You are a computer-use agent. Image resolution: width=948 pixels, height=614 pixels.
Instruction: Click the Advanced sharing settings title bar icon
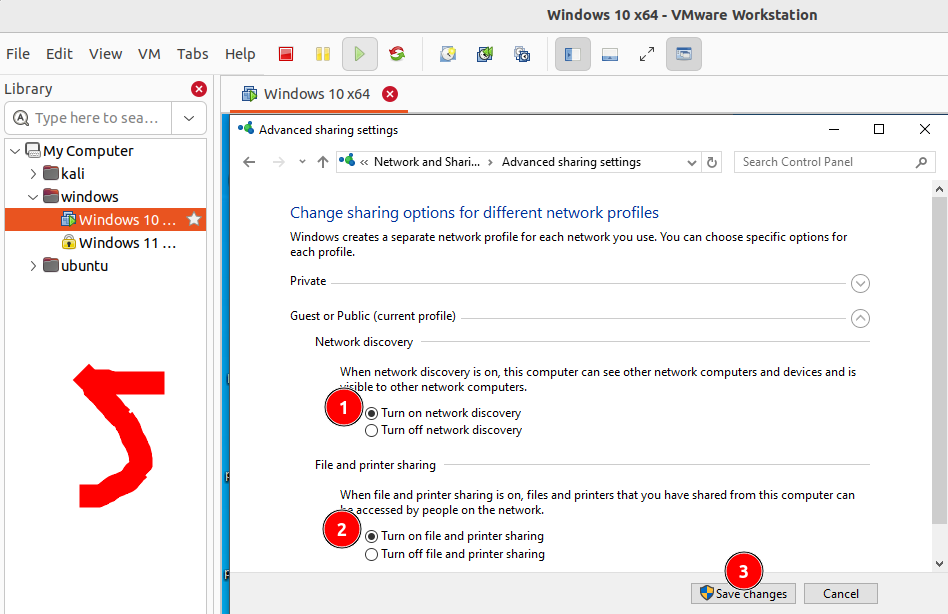click(245, 129)
